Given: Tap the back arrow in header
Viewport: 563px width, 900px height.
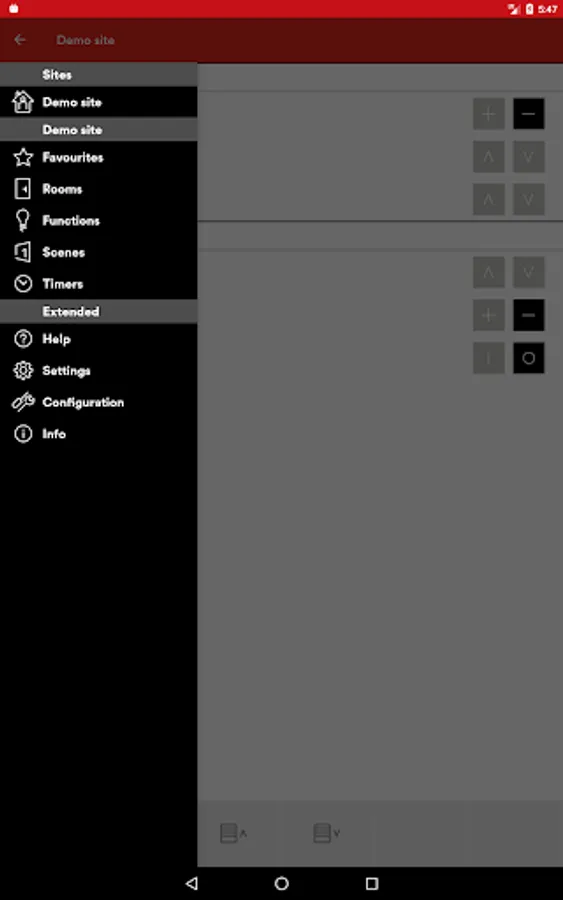Looking at the screenshot, I should (x=20, y=40).
